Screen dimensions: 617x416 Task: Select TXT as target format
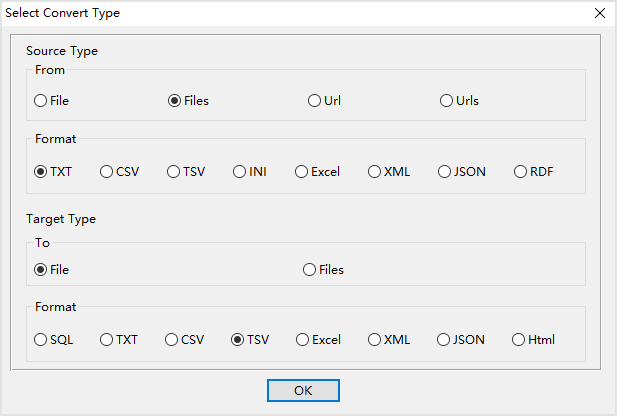(107, 339)
